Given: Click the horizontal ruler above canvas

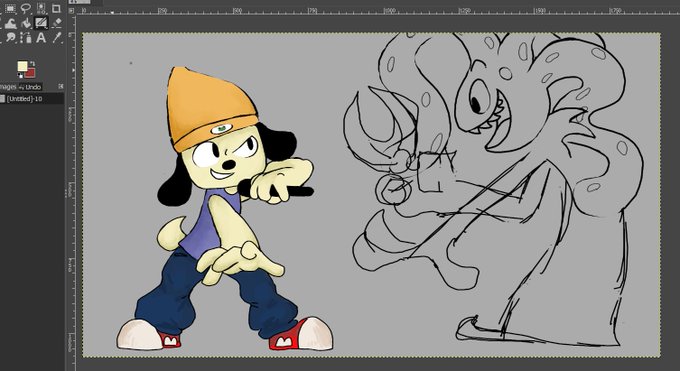Looking at the screenshot, I should tap(378, 10).
